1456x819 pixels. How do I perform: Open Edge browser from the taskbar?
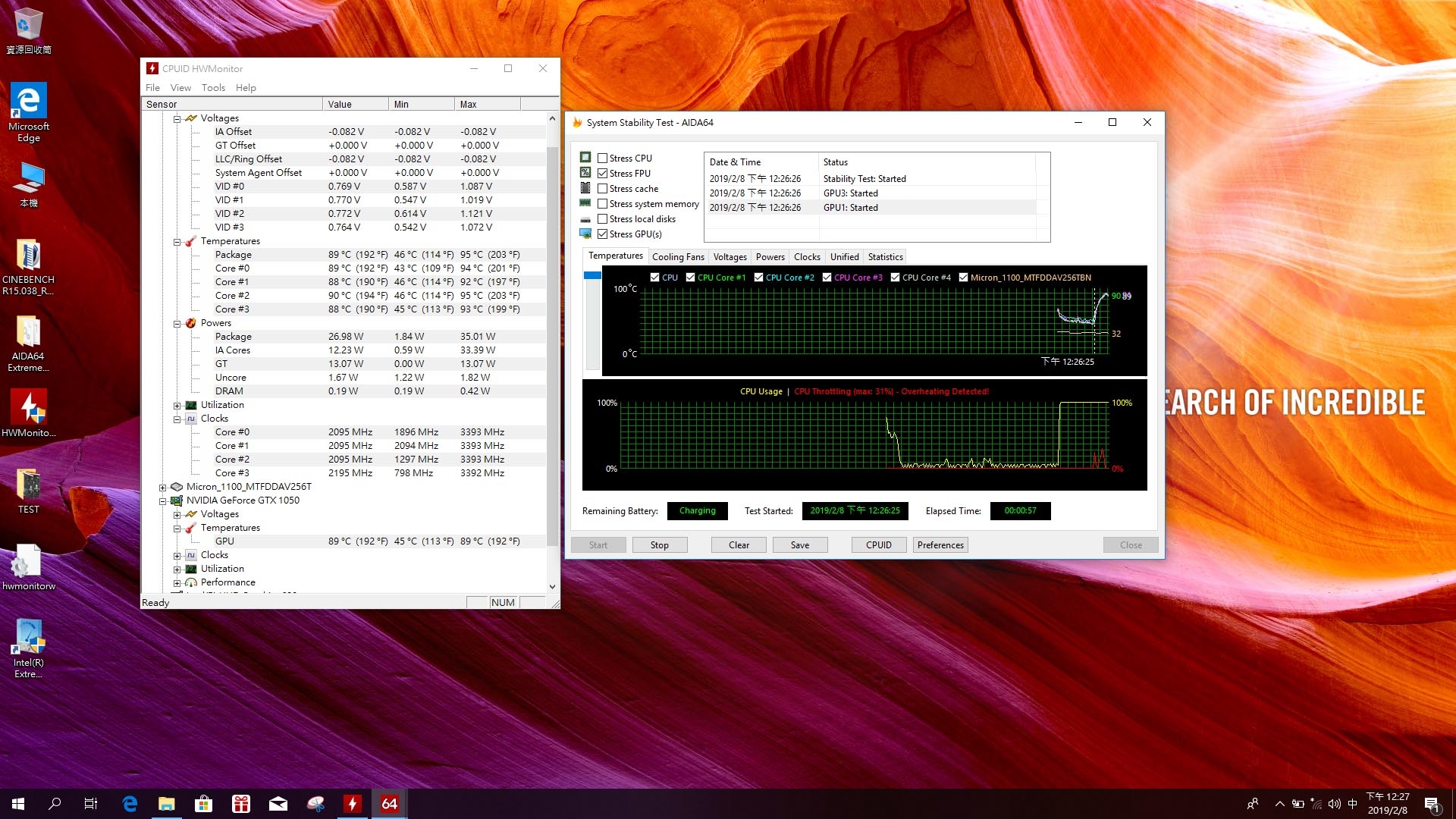130,804
